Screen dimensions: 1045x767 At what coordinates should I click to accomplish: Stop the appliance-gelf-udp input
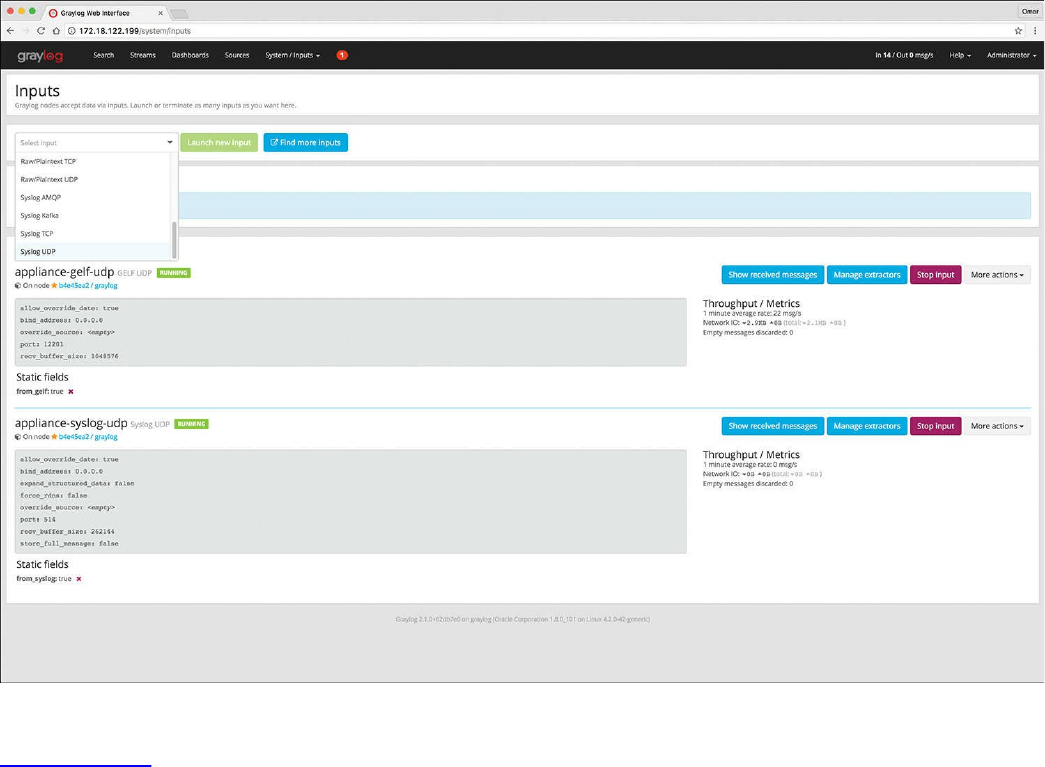pos(936,275)
